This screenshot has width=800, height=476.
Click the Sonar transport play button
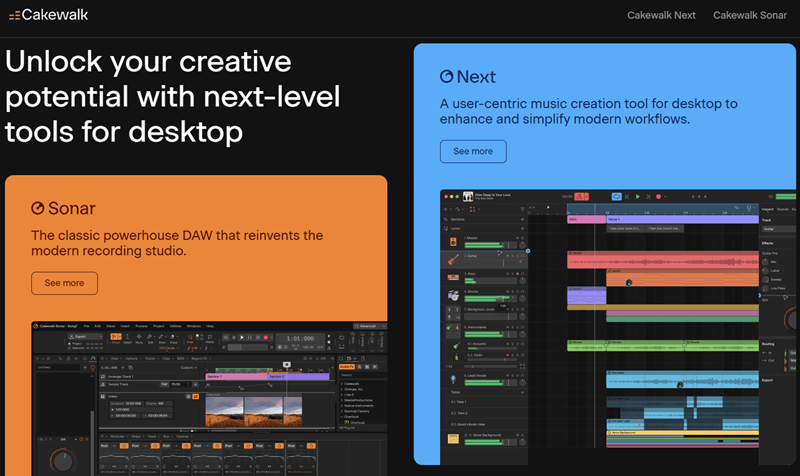tap(241, 338)
